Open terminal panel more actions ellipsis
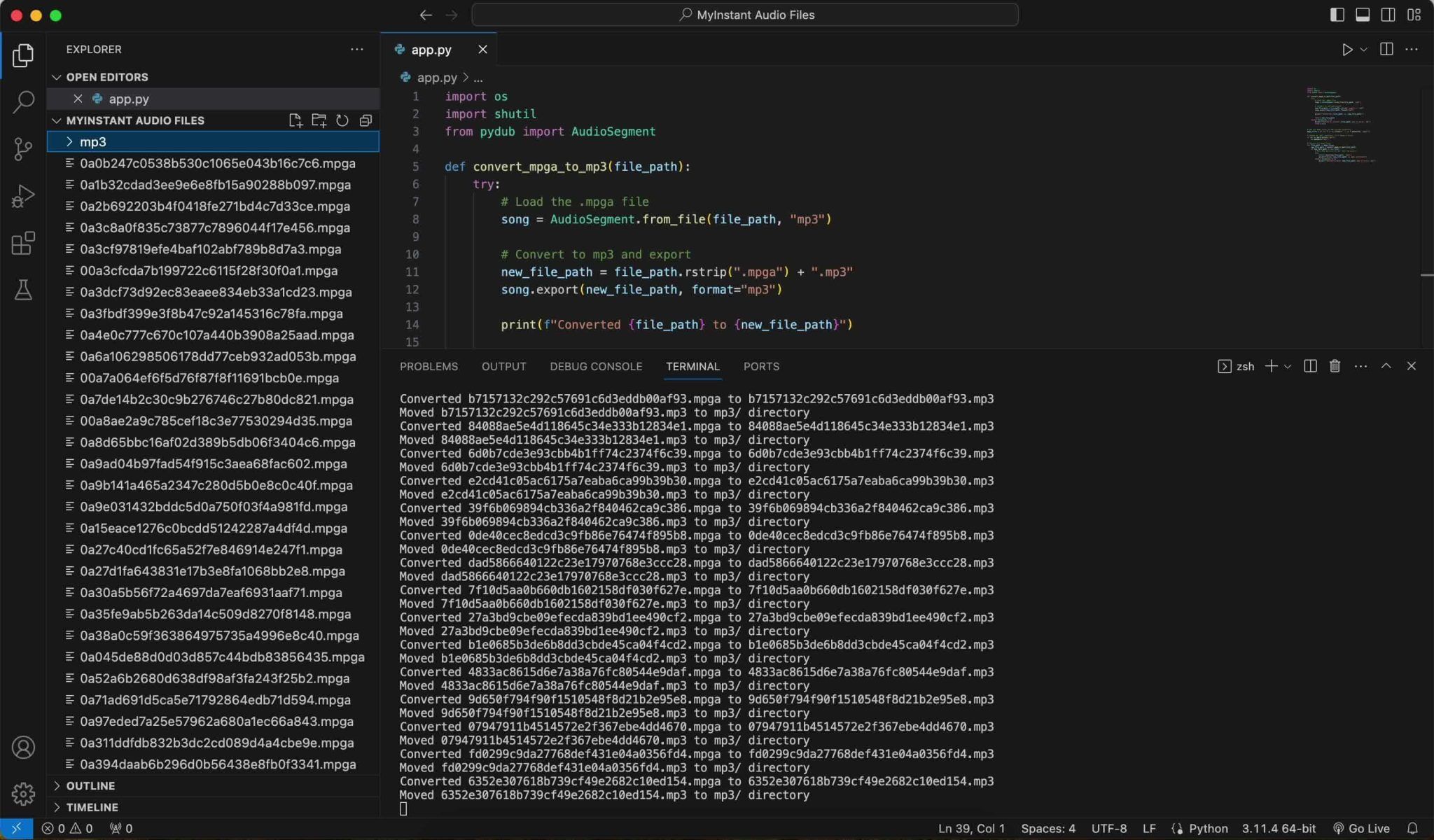The width and height of the screenshot is (1434, 840). 1360,366
